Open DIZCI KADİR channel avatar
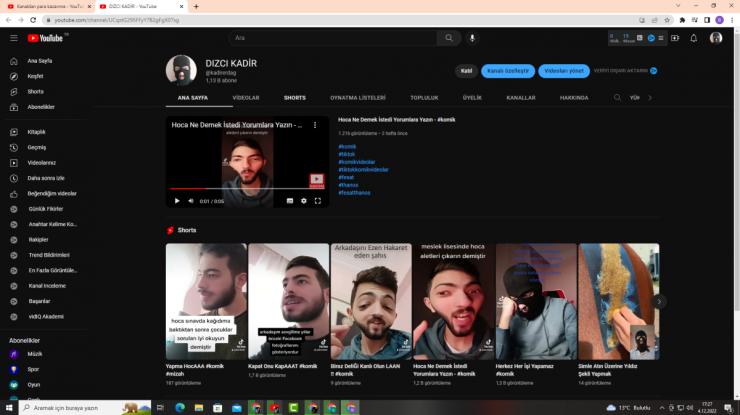This screenshot has height=415, width=740. coord(181,71)
